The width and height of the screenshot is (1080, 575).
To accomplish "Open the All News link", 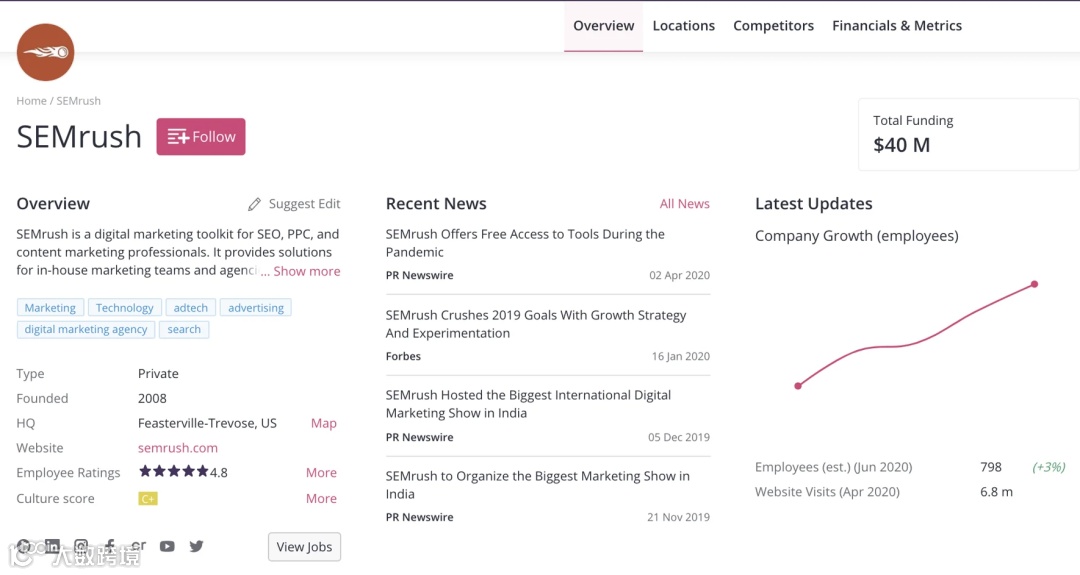I will 685,204.
